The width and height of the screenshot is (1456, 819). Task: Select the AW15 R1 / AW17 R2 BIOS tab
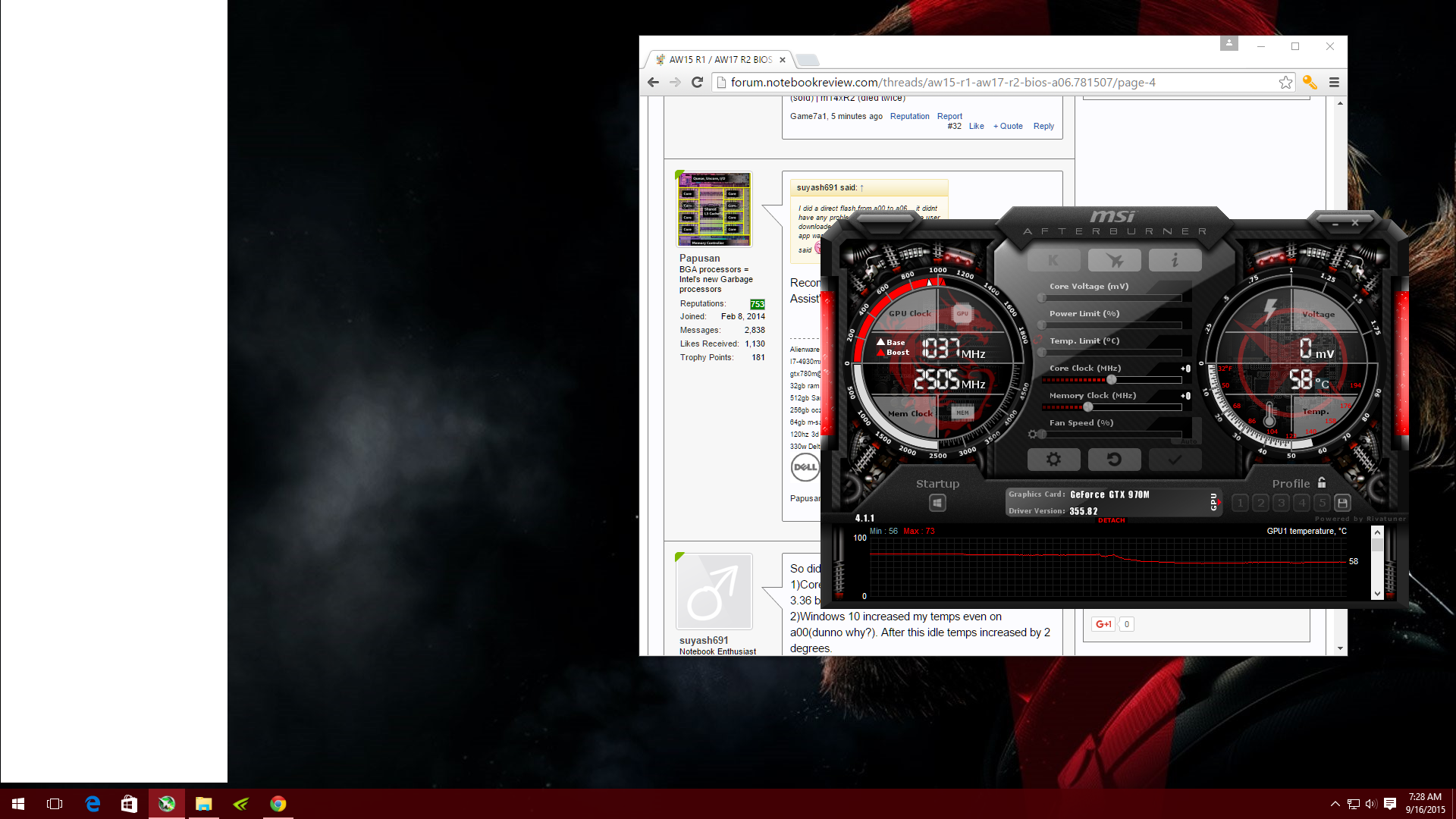pos(720,60)
